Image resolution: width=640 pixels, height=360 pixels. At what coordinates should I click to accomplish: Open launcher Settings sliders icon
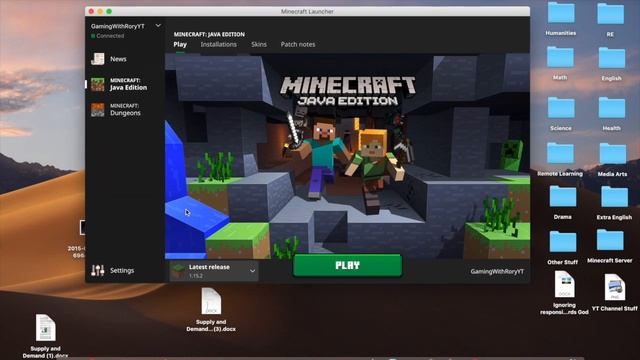(98, 270)
